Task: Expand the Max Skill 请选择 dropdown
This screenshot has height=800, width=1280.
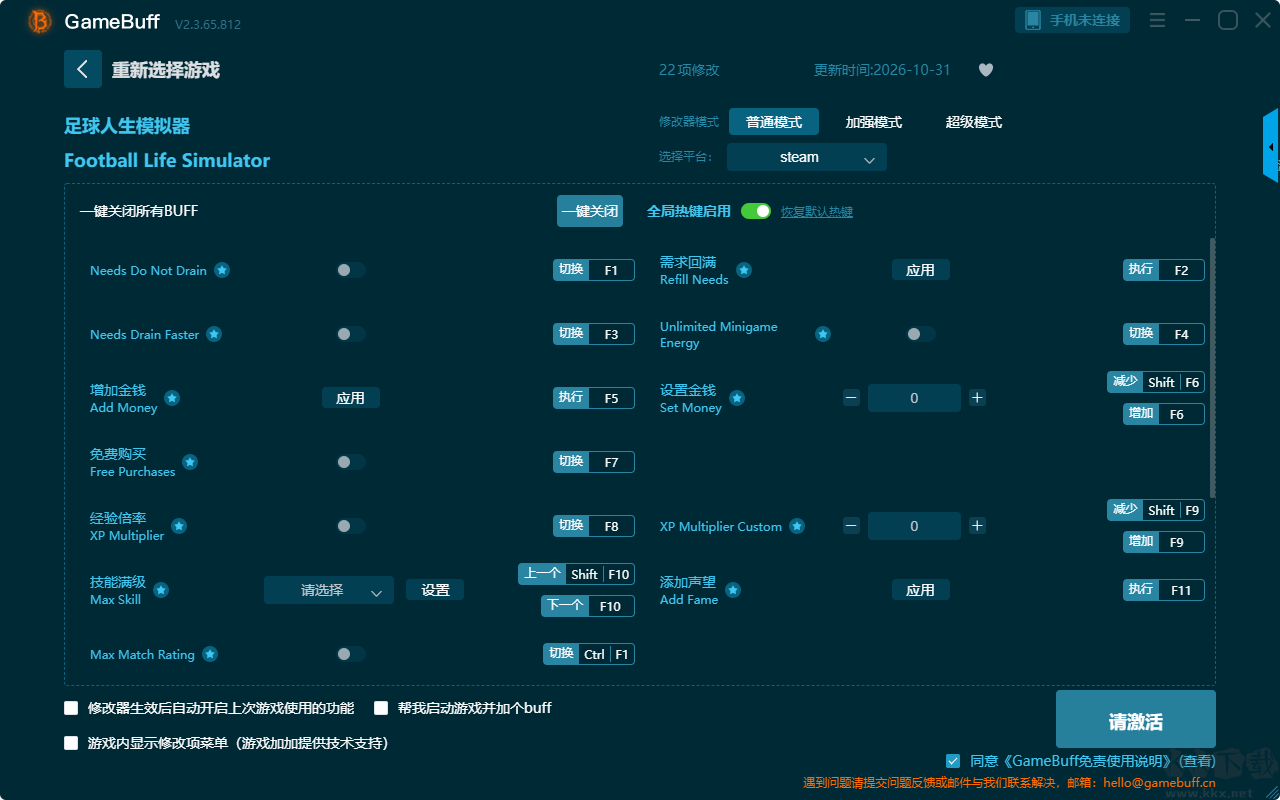Action: pos(329,590)
